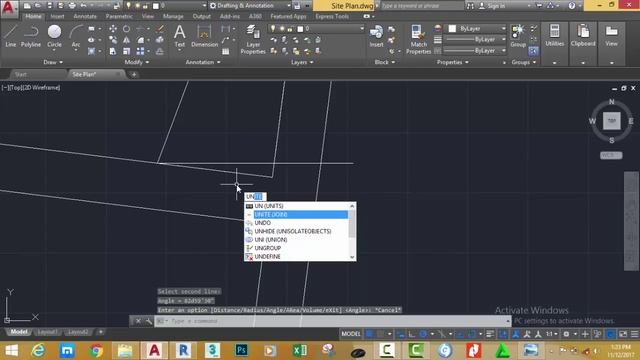Click the Copy tool icon
640x360 pixels.
[x=113, y=40]
